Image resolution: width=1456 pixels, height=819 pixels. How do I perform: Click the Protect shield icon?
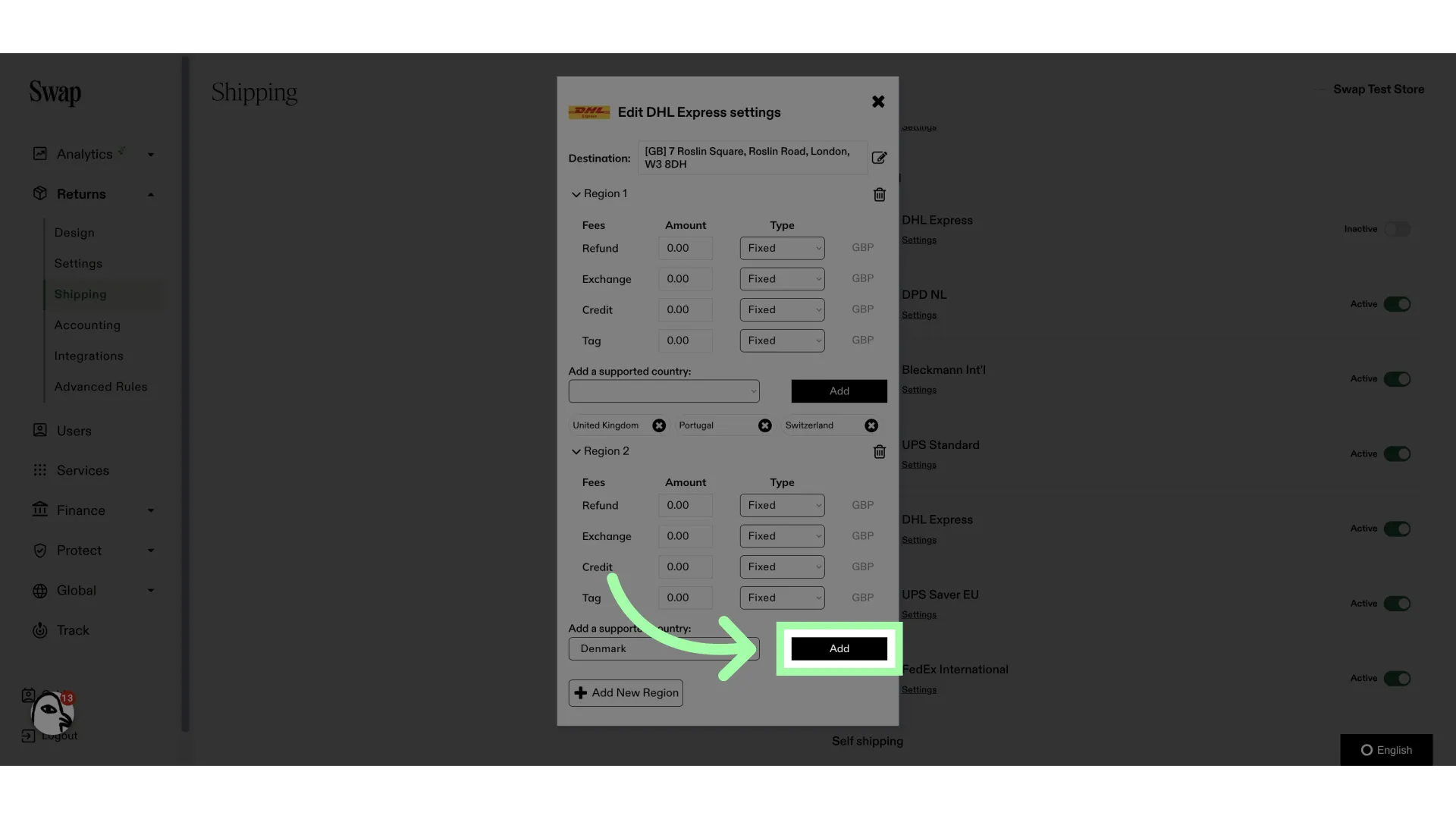[40, 551]
